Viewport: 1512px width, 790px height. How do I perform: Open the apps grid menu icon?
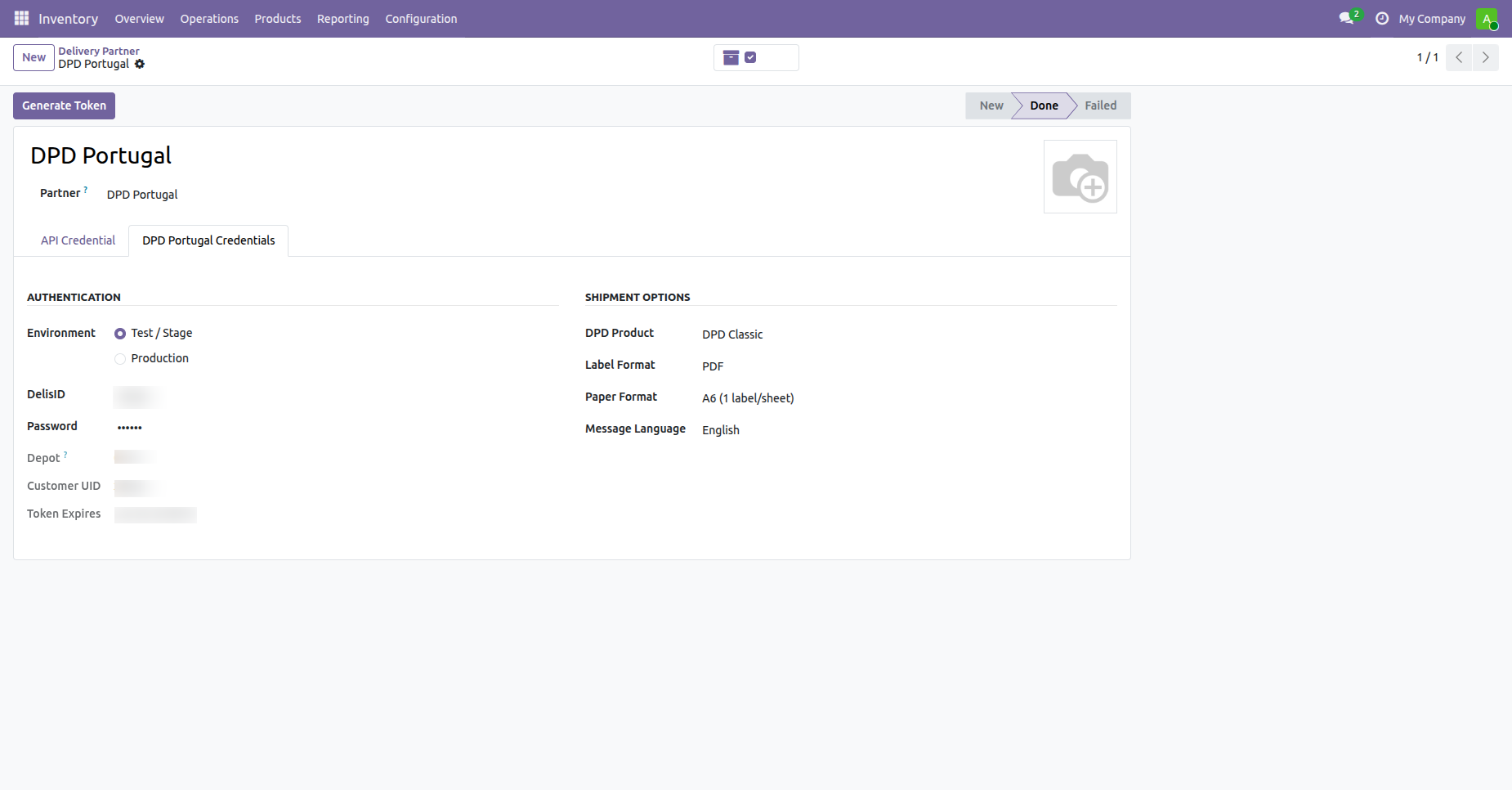tap(21, 18)
